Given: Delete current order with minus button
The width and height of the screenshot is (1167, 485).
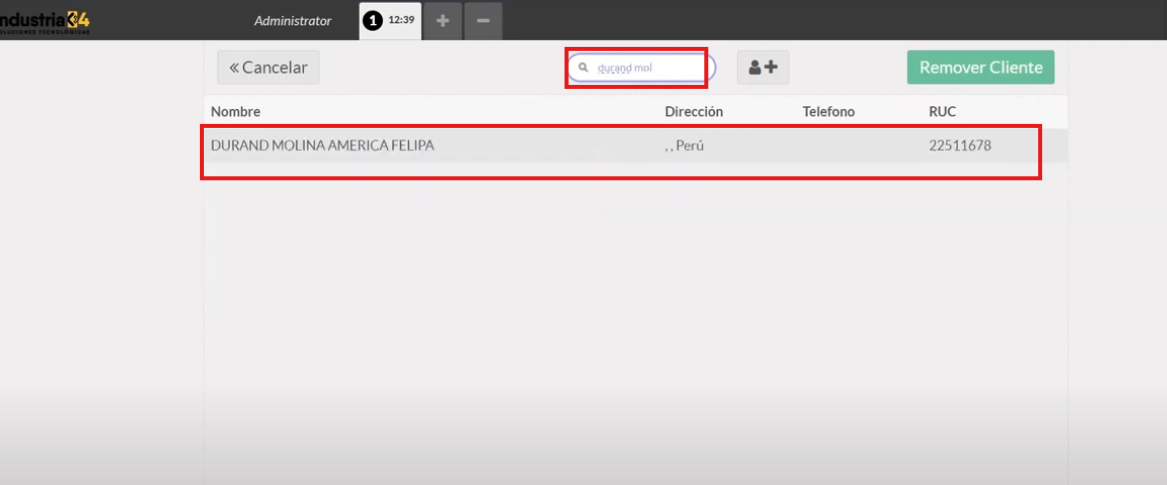Looking at the screenshot, I should point(483,21).
